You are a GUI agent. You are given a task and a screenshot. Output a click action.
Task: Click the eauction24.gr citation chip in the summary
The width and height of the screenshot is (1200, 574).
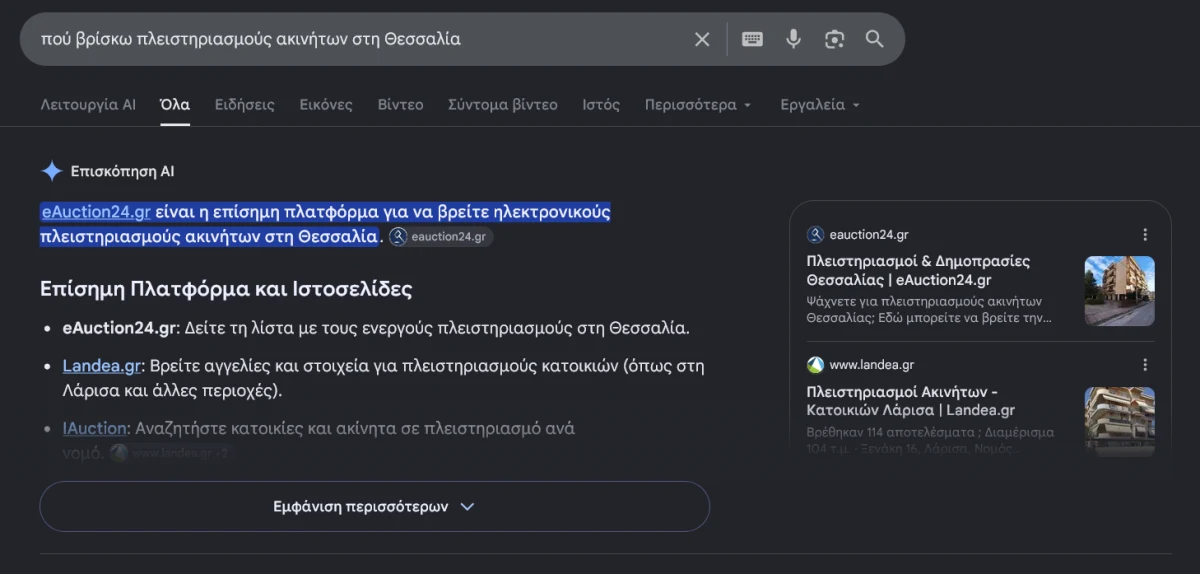pyautogui.click(x=441, y=237)
